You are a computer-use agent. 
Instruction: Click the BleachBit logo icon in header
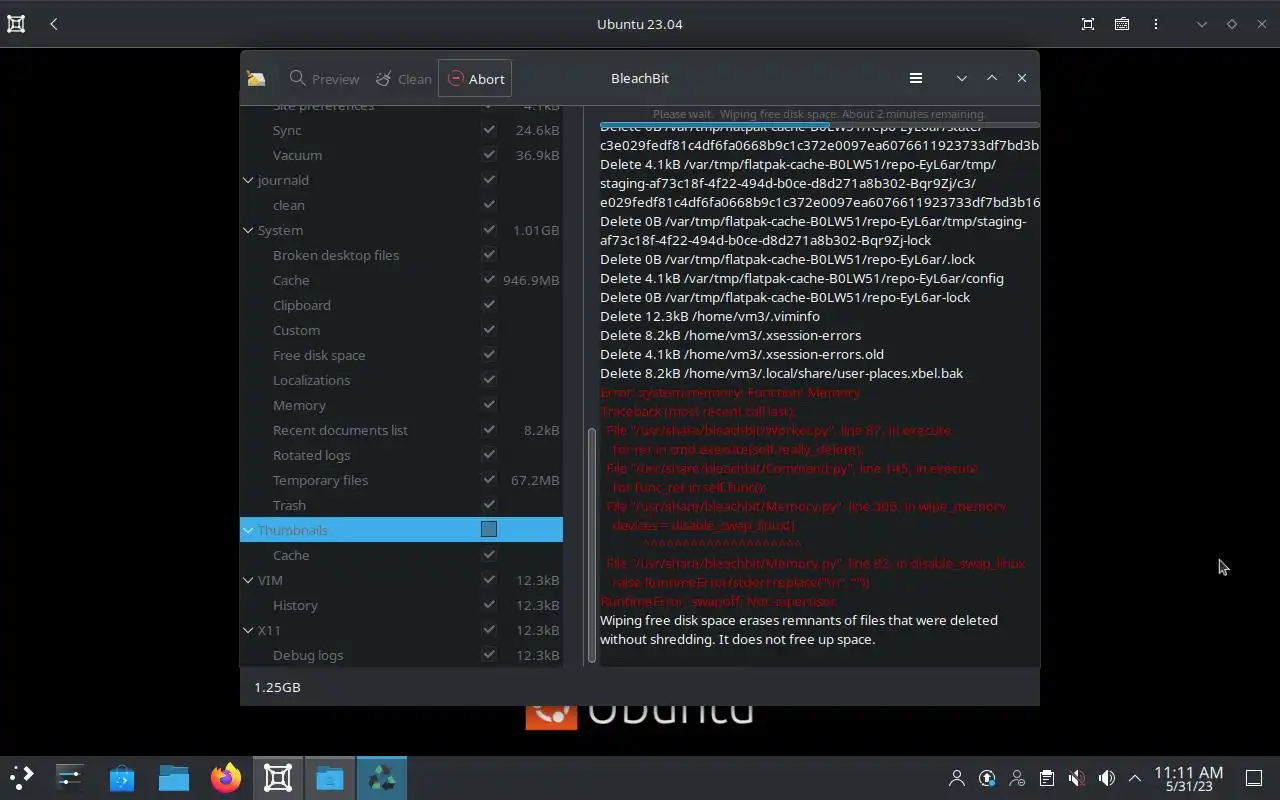point(256,79)
